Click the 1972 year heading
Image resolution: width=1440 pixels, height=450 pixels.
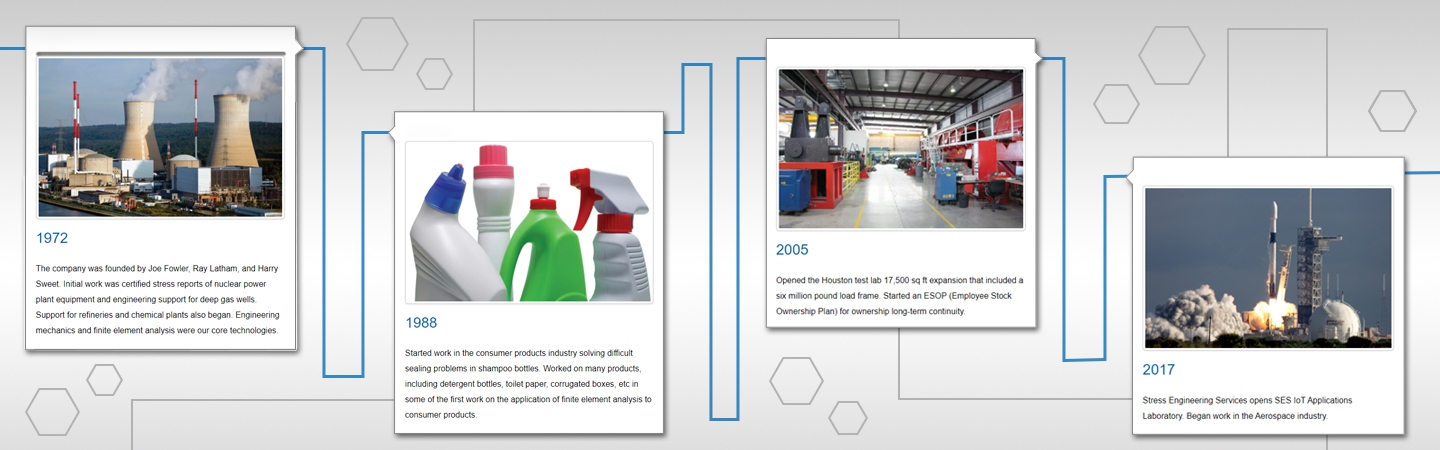[52, 239]
